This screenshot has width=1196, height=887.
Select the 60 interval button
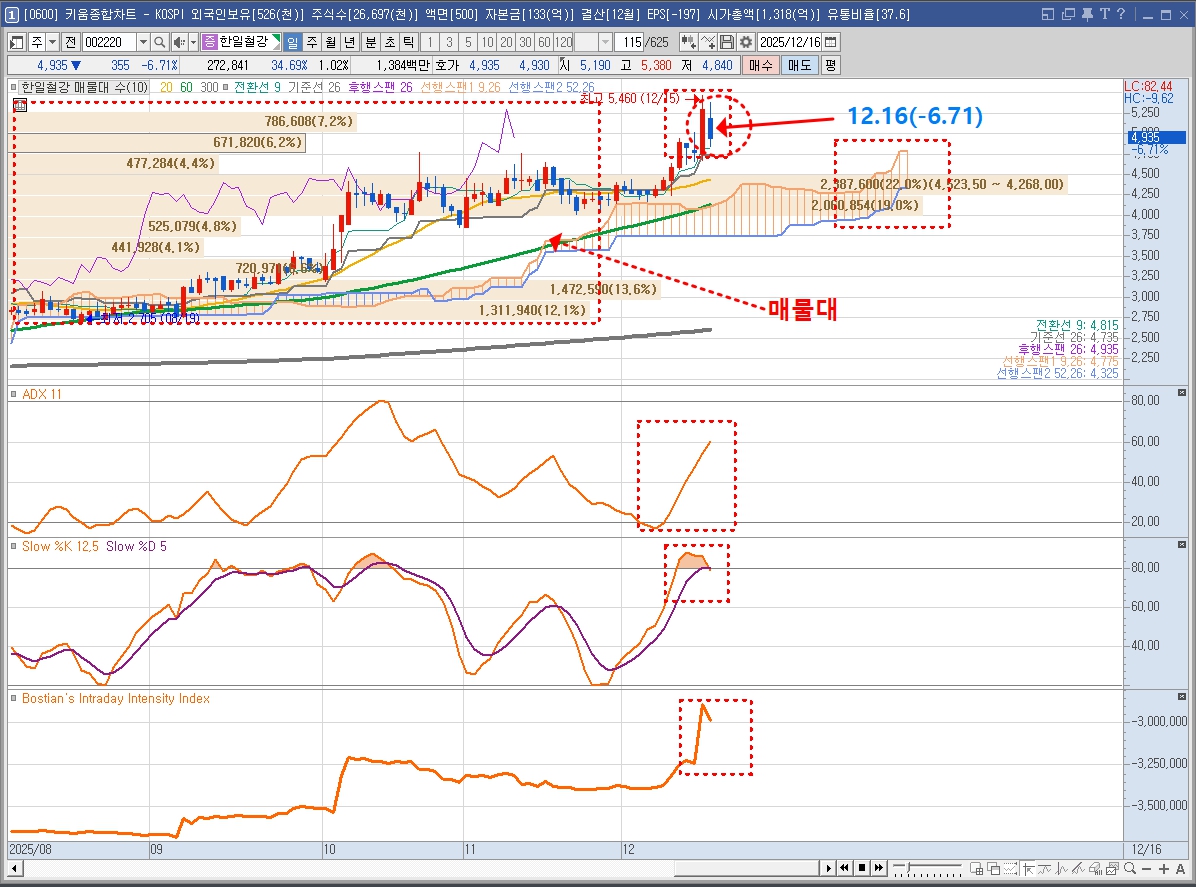[545, 43]
